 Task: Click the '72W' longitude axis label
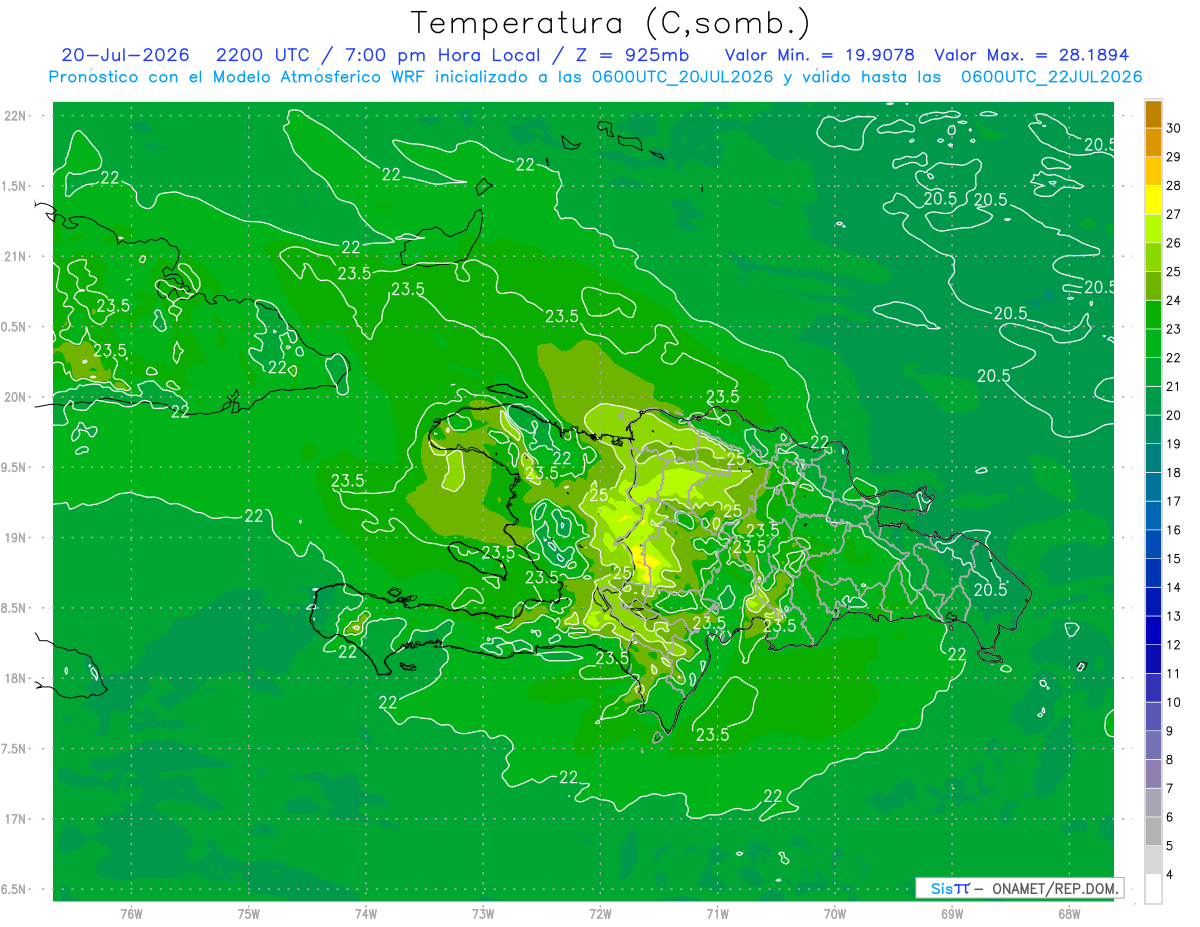point(600,914)
